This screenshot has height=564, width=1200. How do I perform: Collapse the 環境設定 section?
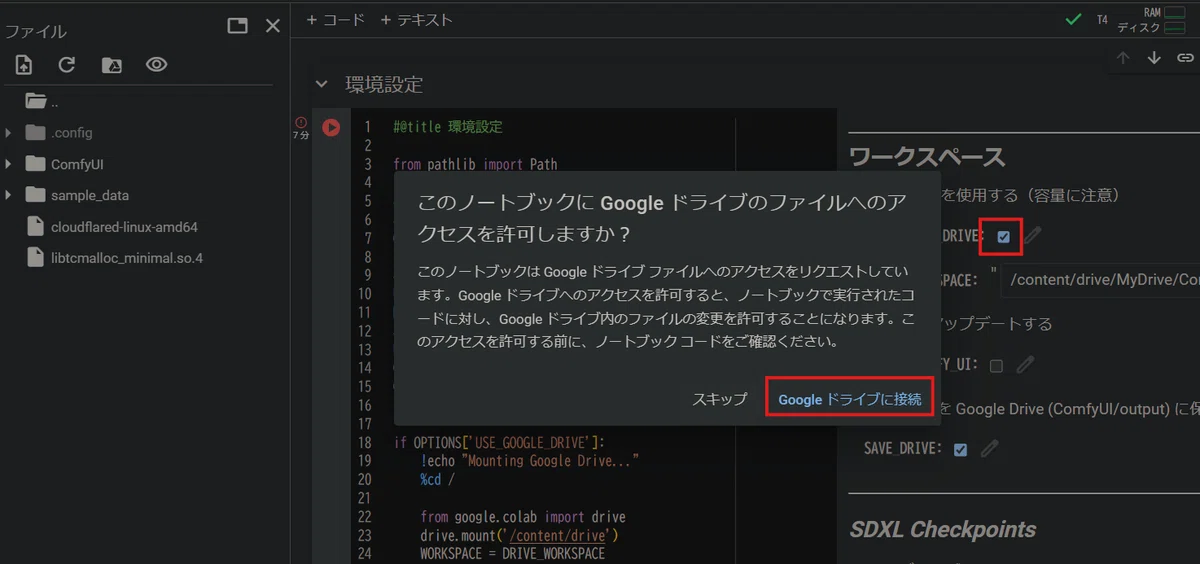pyautogui.click(x=321, y=84)
